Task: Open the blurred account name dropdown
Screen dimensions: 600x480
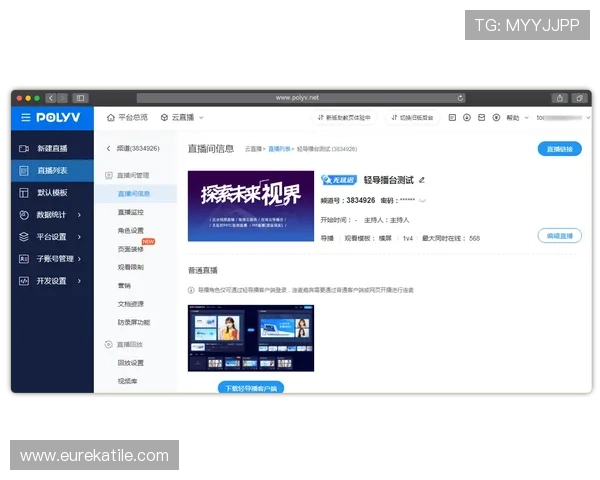Action: click(563, 118)
